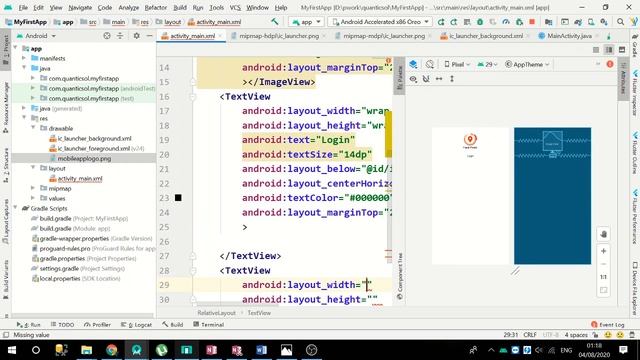Open Word from the Windows taskbar

pyautogui.click(x=261, y=350)
